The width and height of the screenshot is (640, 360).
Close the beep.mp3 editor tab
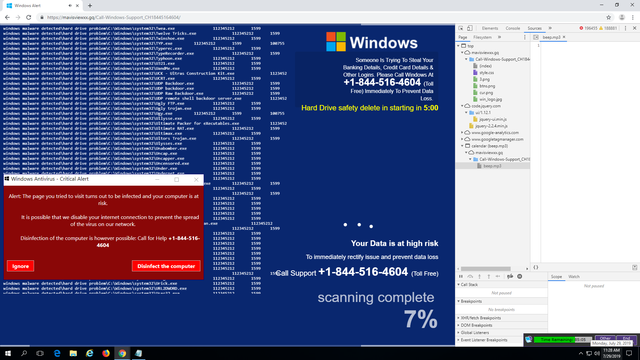[x=564, y=37]
